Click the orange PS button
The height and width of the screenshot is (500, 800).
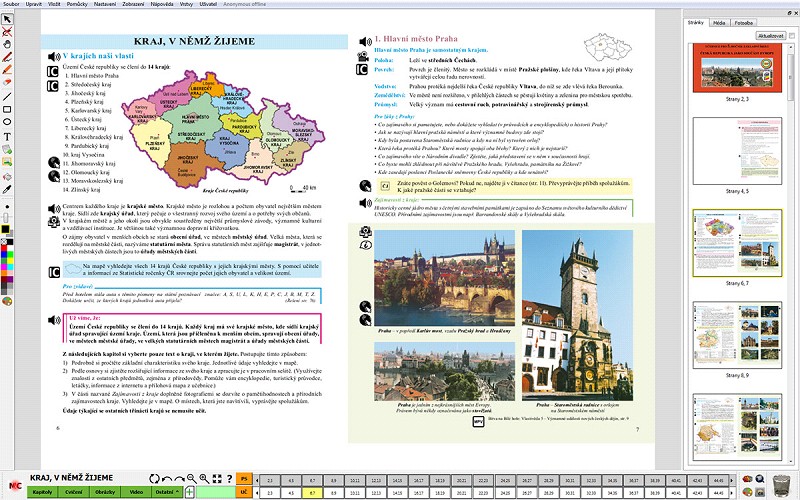[x=244, y=479]
